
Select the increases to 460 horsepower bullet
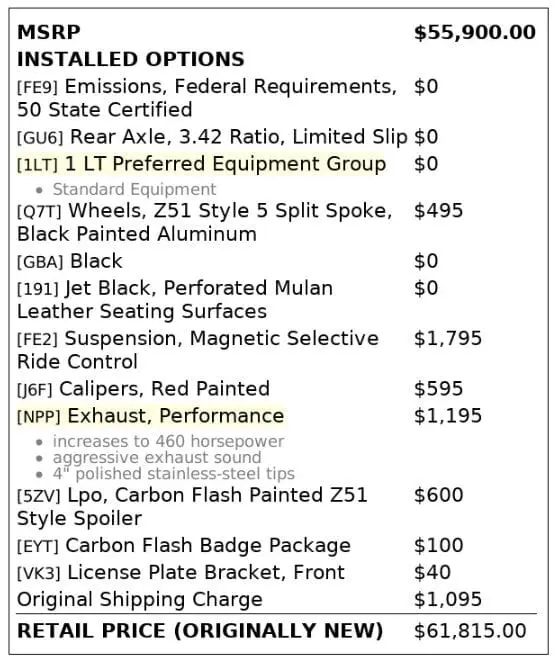pyautogui.click(x=168, y=441)
